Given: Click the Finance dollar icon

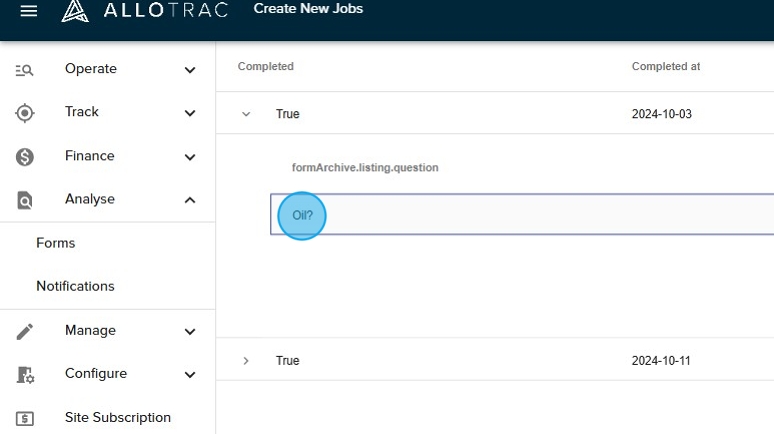Looking at the screenshot, I should 25,157.
